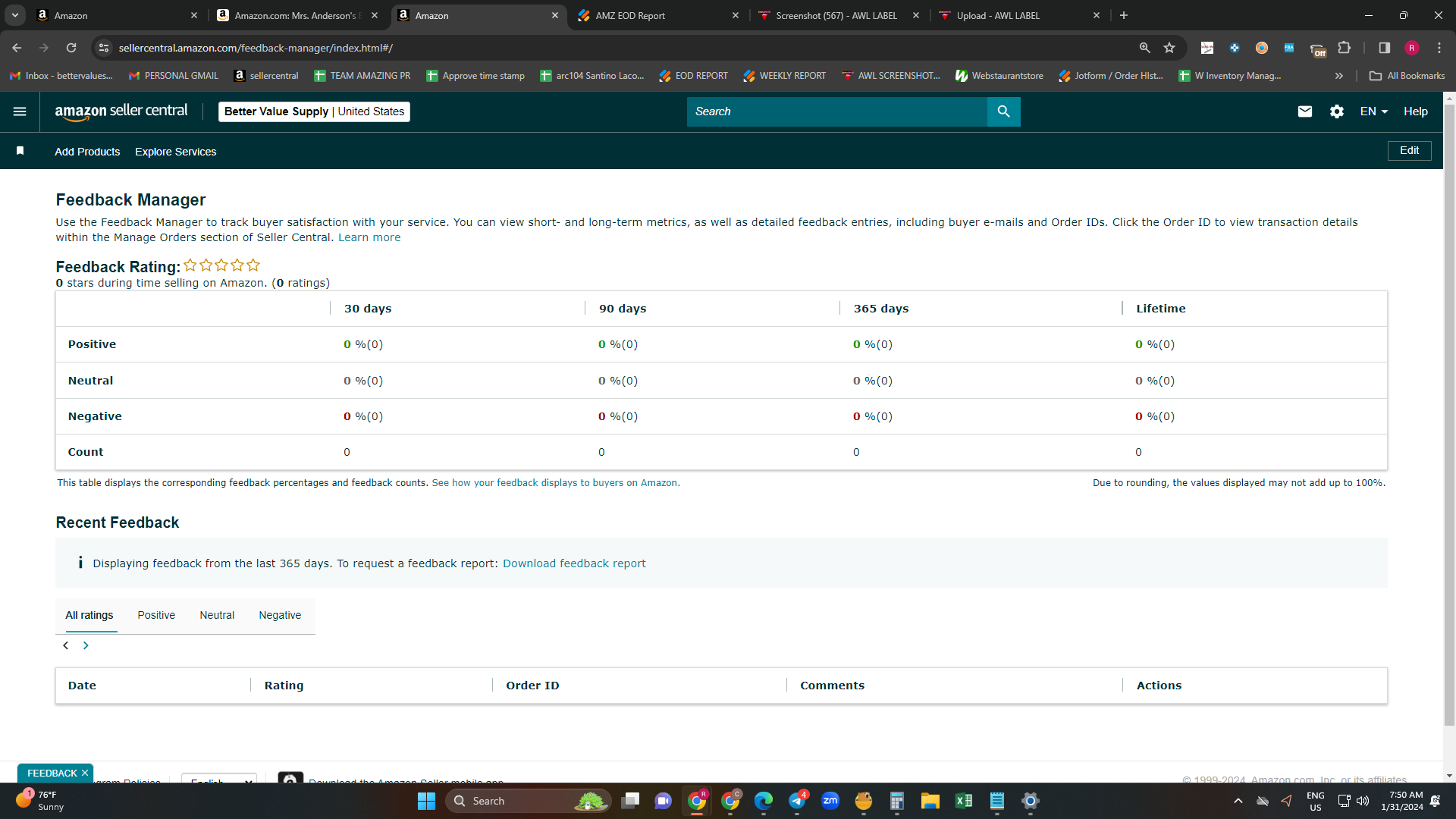The width and height of the screenshot is (1456, 819).
Task: Click the Edit button in the navigation bar
Action: click(x=1409, y=150)
